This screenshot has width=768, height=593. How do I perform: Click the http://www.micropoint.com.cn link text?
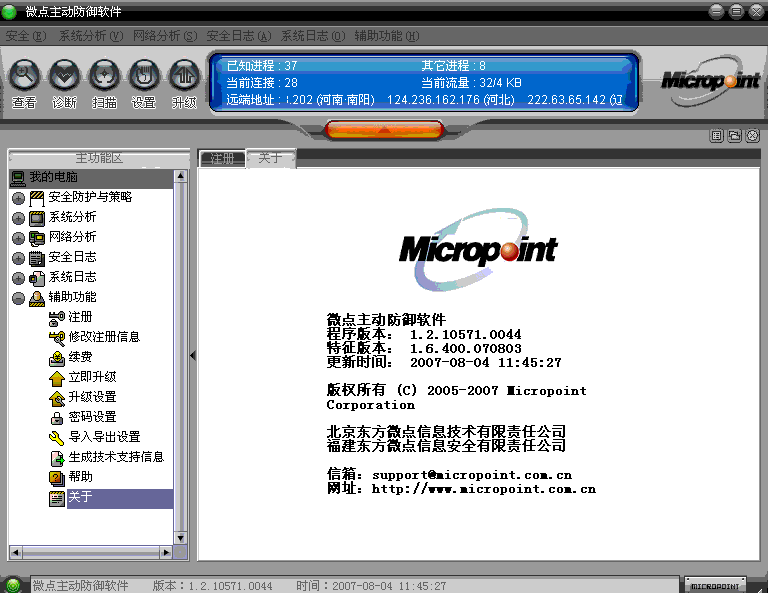[484, 489]
